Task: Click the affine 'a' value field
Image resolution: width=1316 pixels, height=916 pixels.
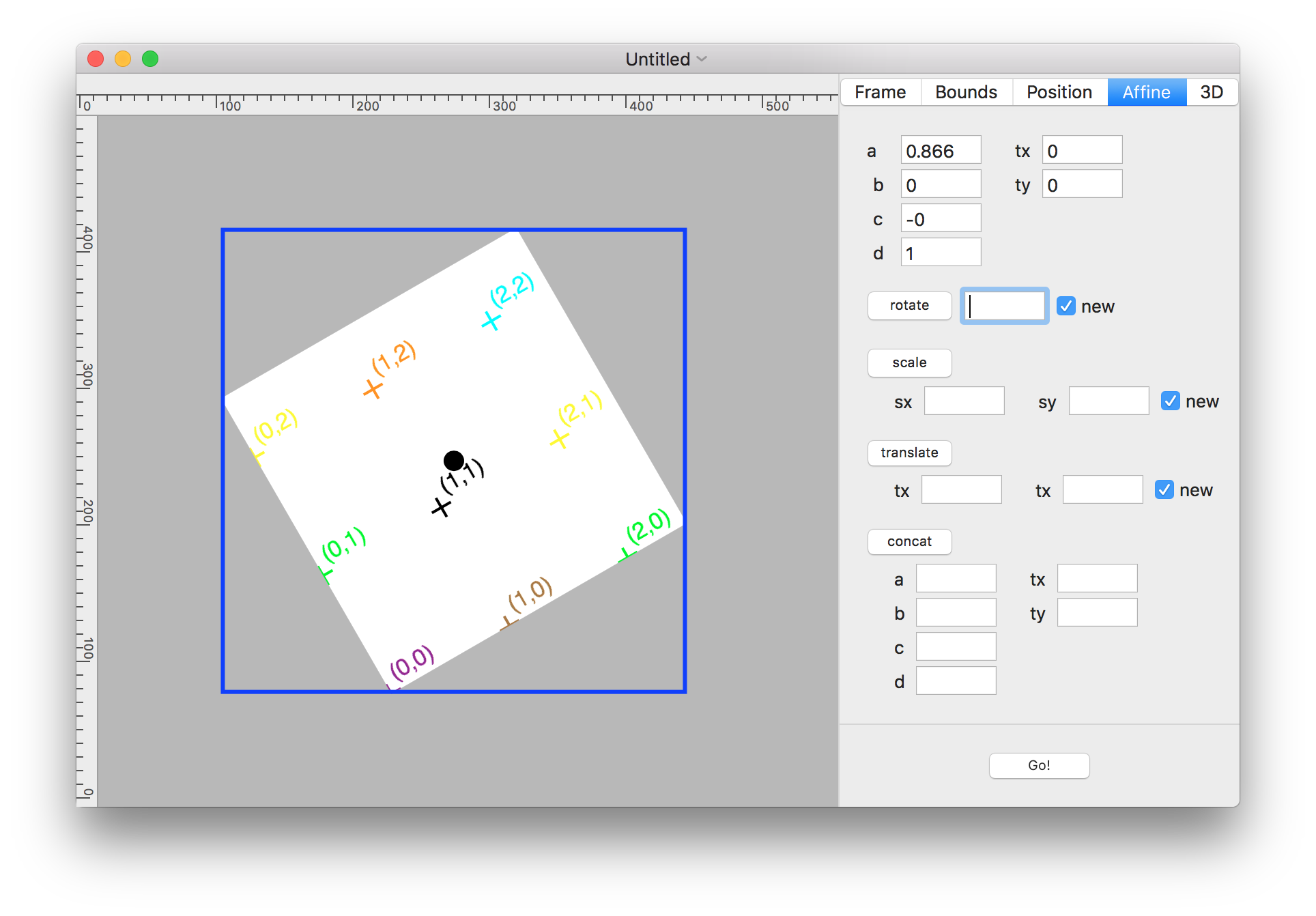Action: [941, 150]
